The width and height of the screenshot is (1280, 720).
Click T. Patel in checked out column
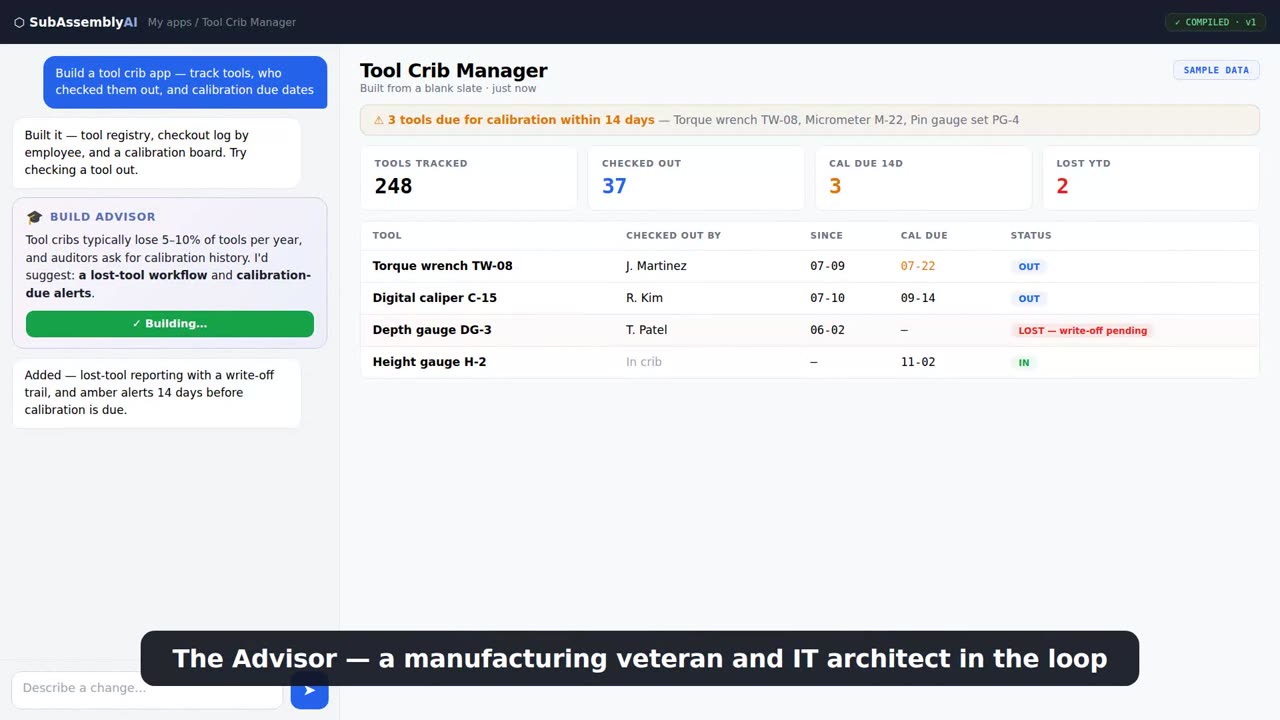(x=646, y=330)
